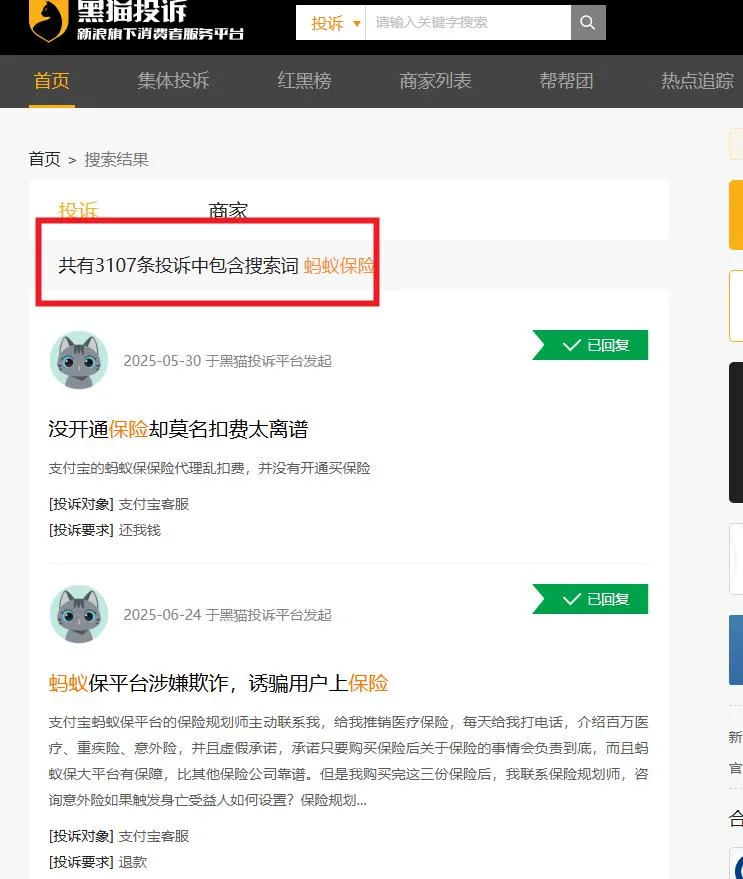
Task: Click the 已回复 badge on the 2025-05-30 complaint
Action: click(x=590, y=345)
